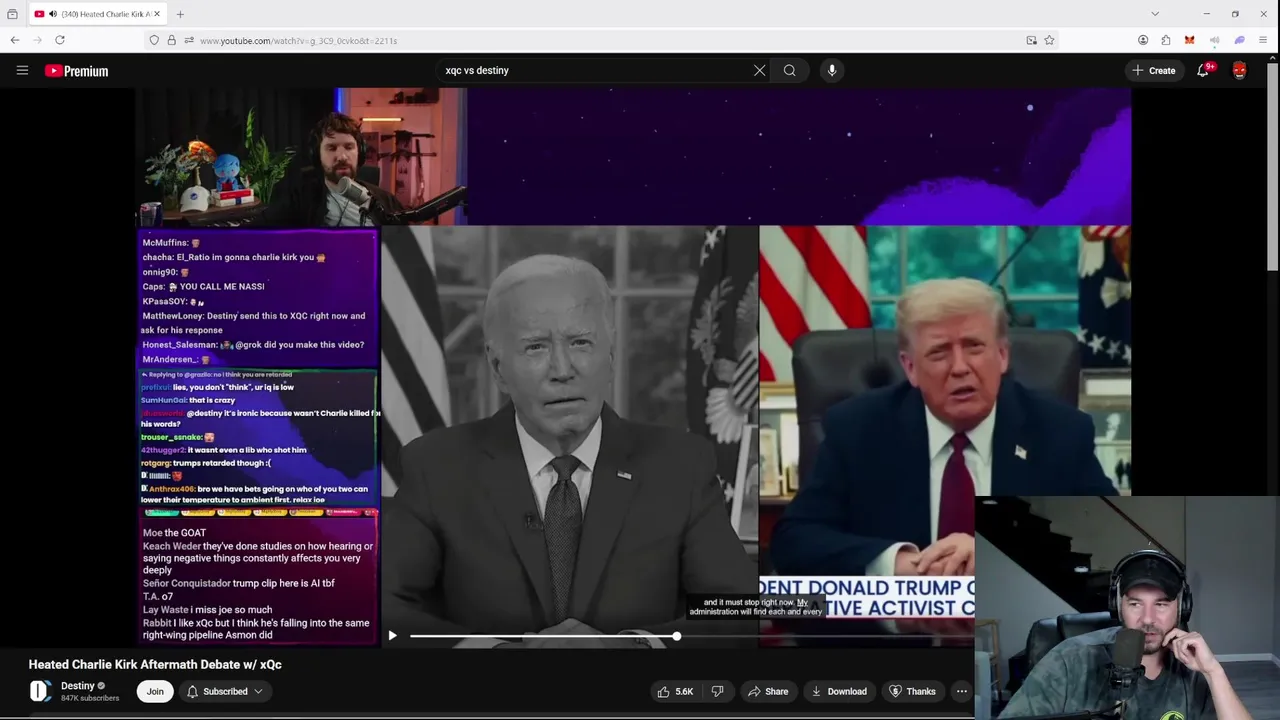Image resolution: width=1280 pixels, height=720 pixels.
Task: Close the Heated Charlie Kirk tab
Action: coord(157,14)
